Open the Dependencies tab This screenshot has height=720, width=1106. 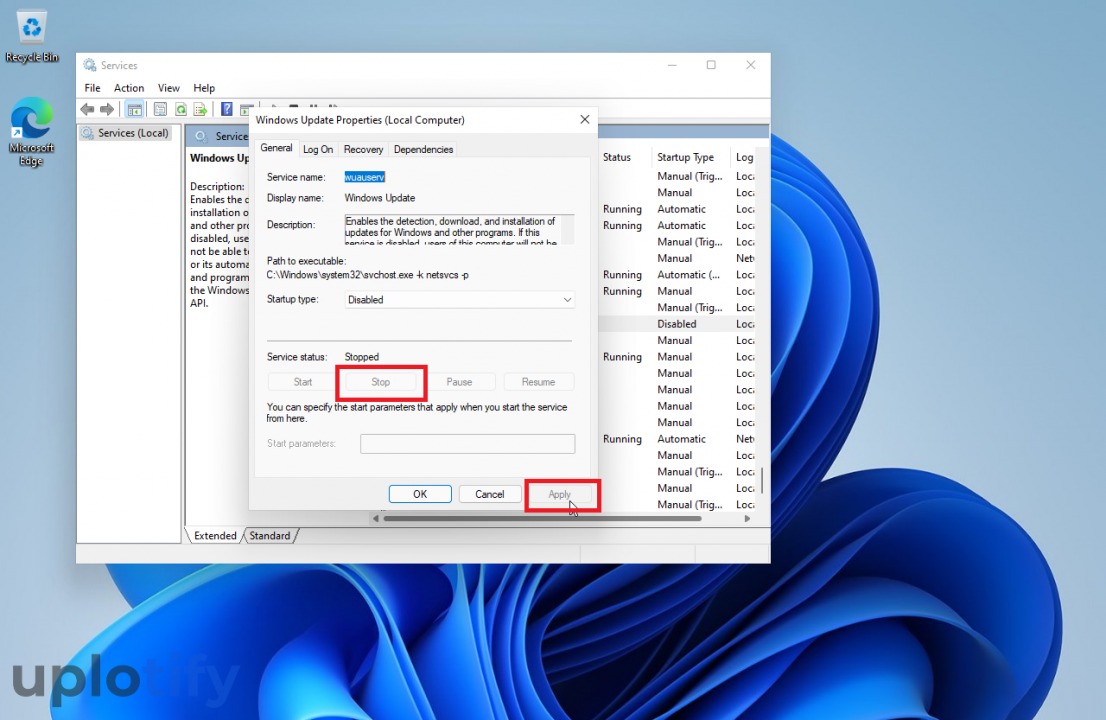coord(423,149)
